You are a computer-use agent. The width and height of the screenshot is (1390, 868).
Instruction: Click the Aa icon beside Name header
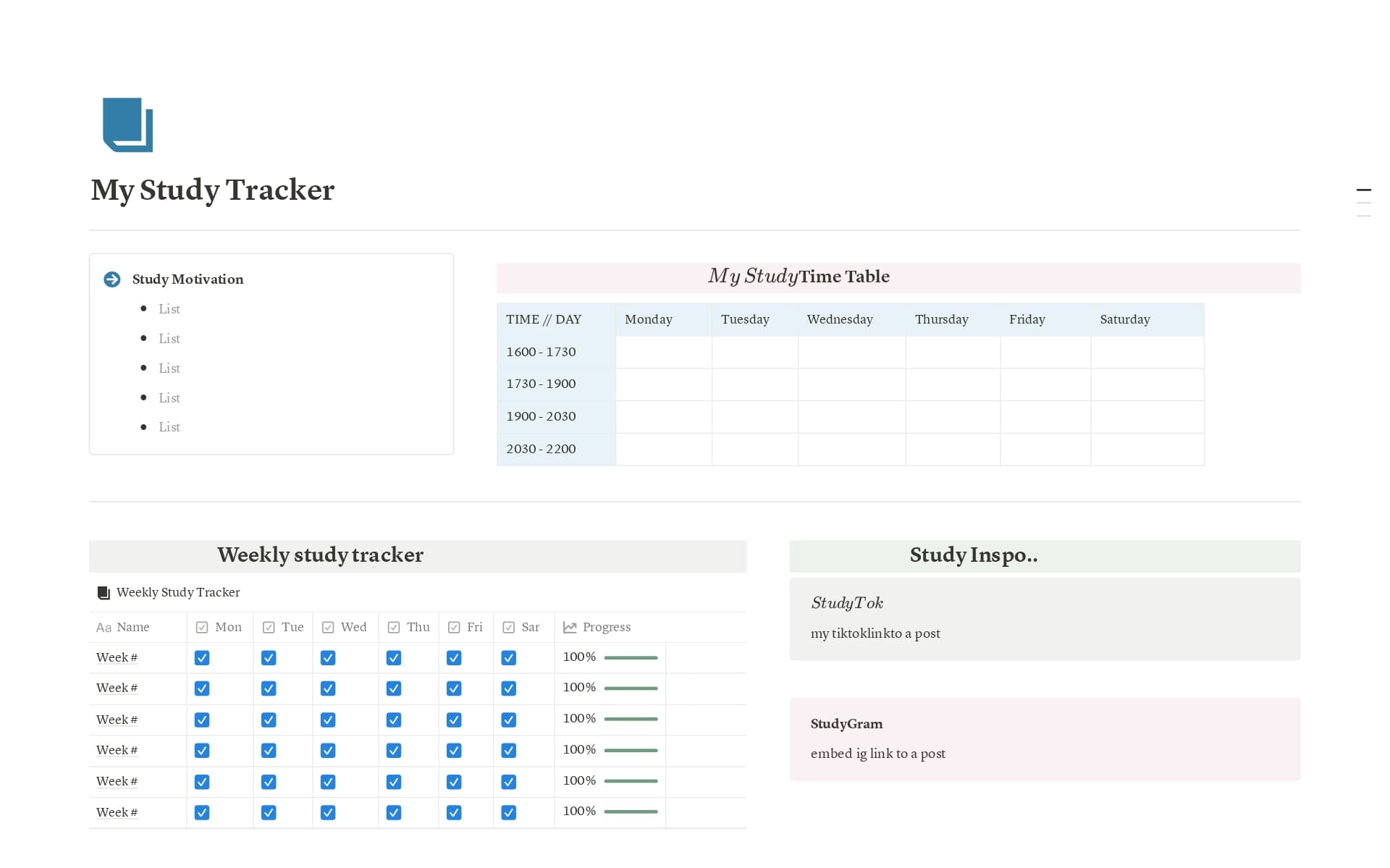[x=104, y=628]
